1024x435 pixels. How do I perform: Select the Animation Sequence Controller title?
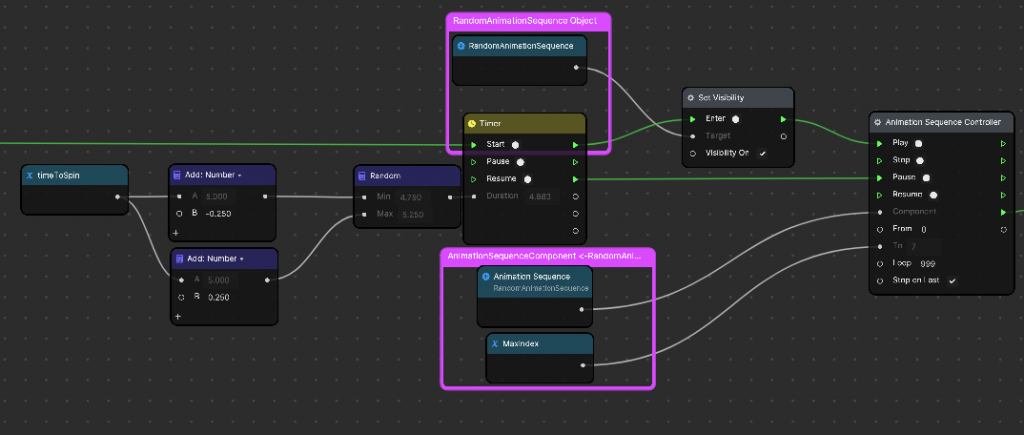pyautogui.click(x=943, y=122)
